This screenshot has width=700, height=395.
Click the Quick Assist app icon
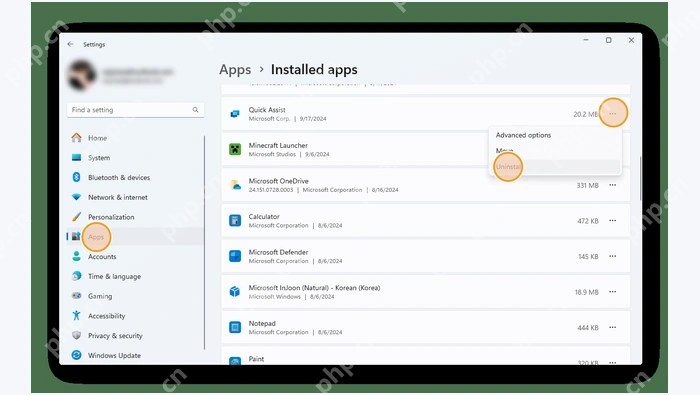tap(235, 114)
